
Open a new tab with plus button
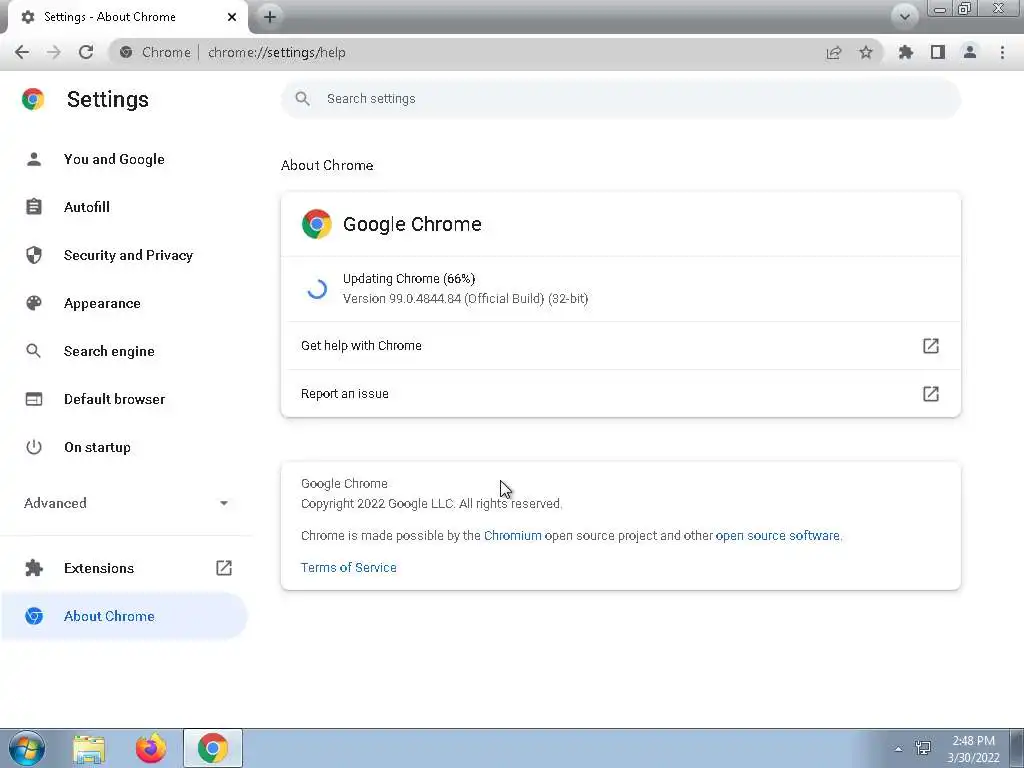tap(270, 17)
